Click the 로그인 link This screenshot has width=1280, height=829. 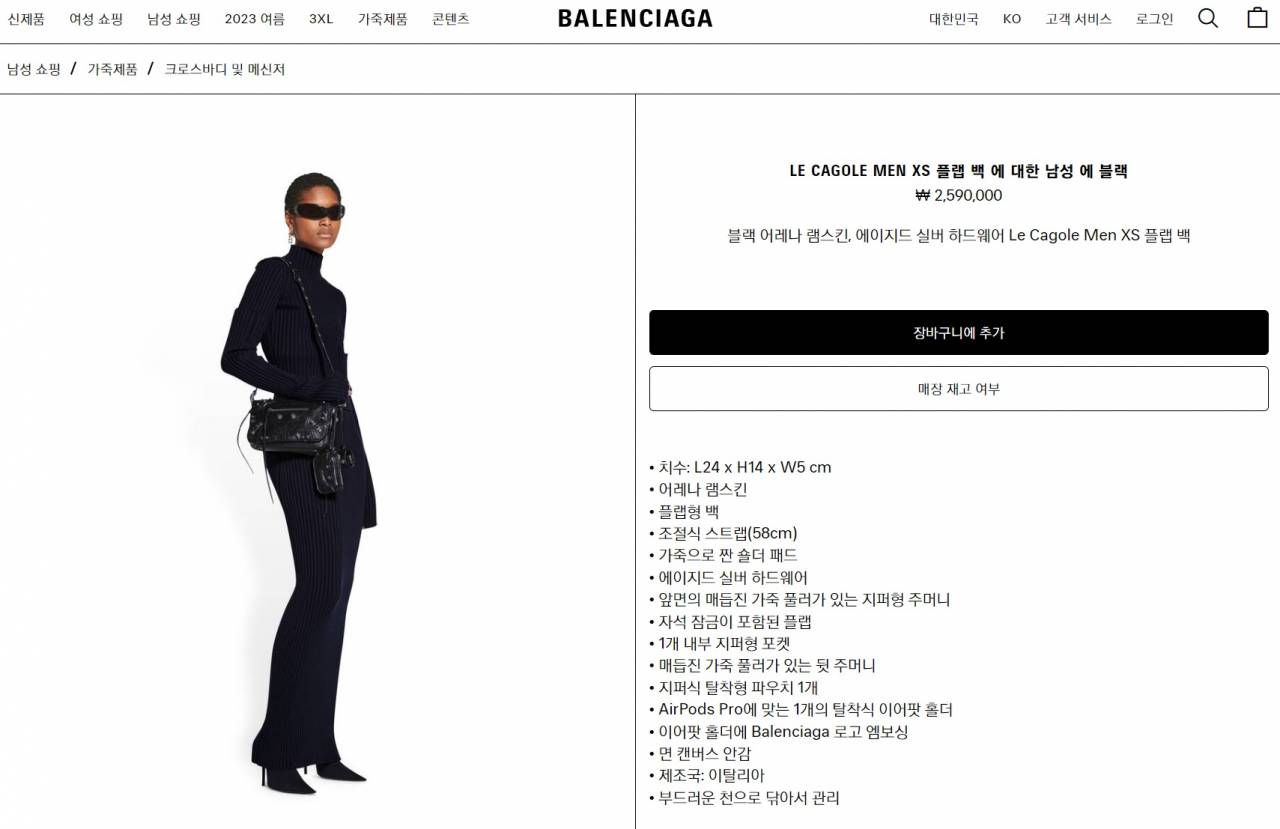click(1155, 19)
